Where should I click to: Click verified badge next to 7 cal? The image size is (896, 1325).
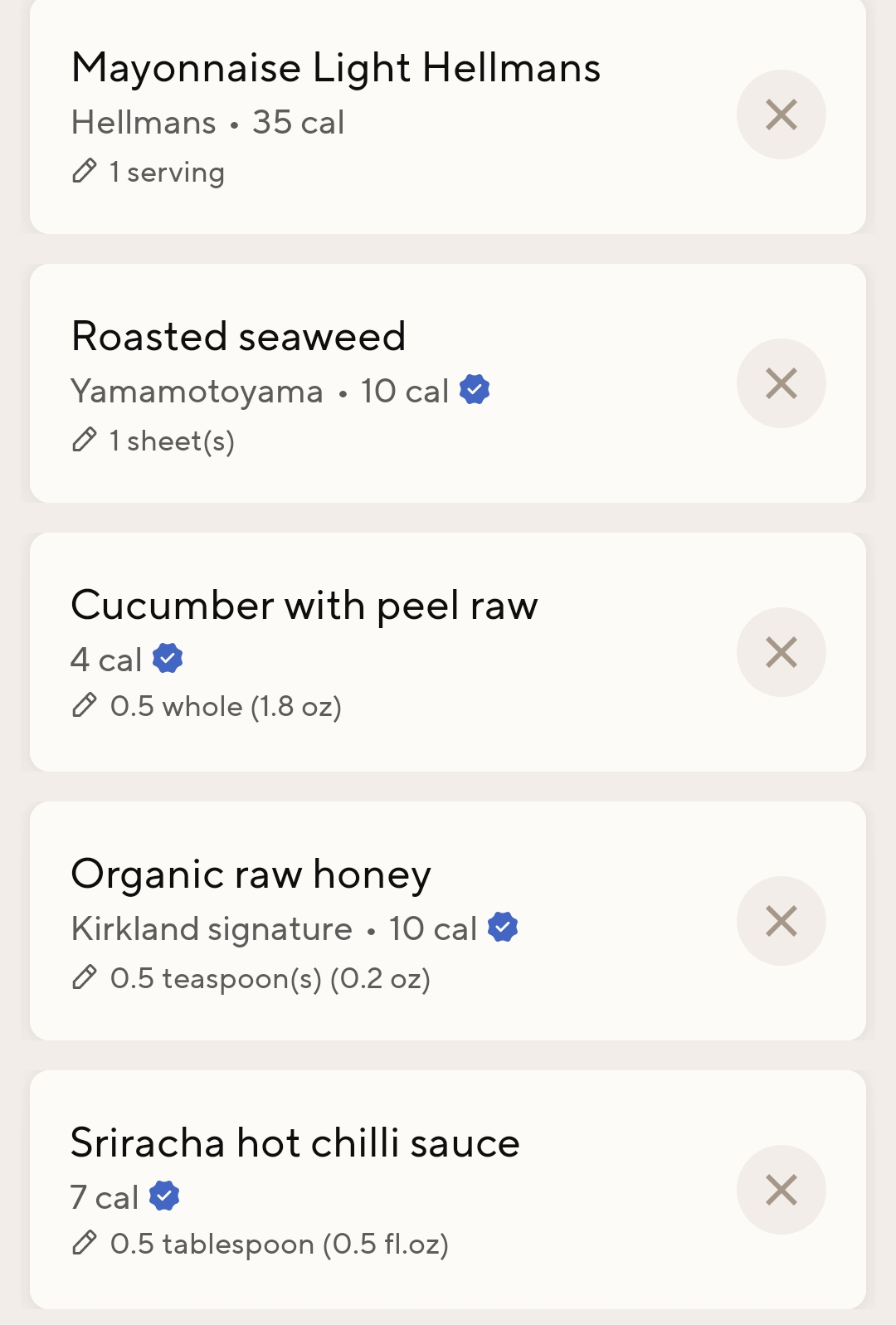coord(164,1196)
